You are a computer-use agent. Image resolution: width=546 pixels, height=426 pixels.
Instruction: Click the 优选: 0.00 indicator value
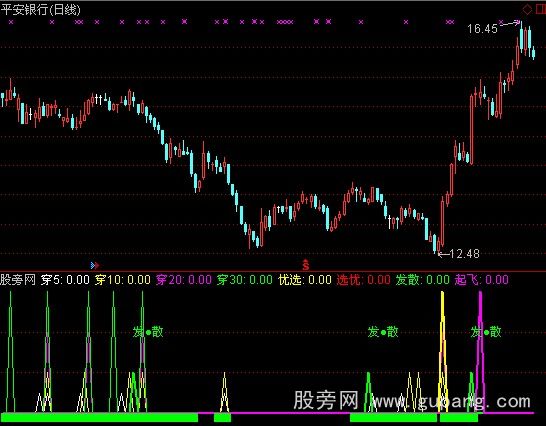point(305,279)
